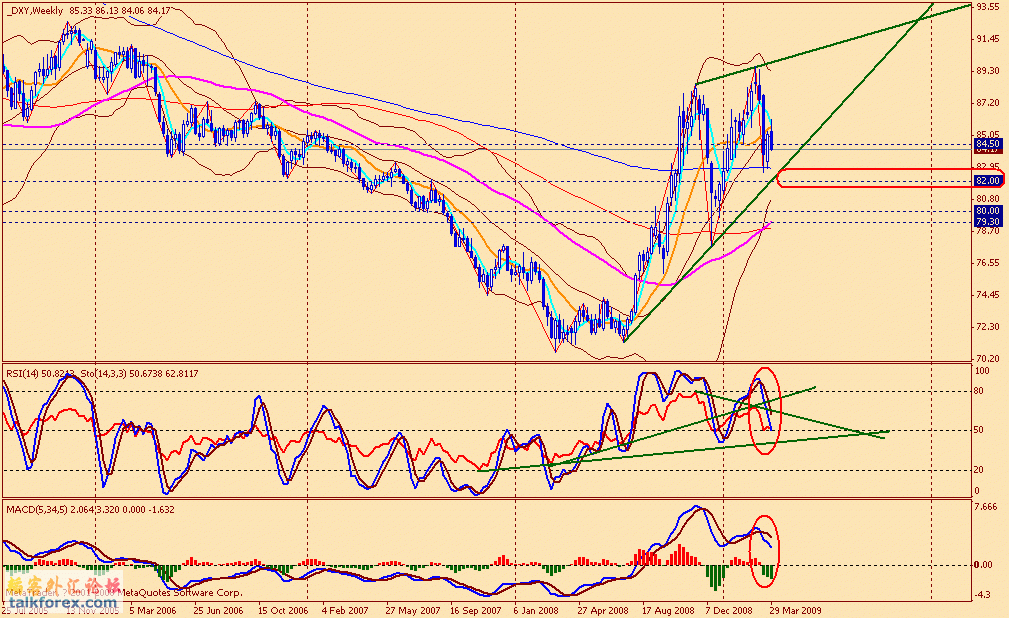The image size is (1009, 618).
Task: Click the 91.45 price axis value
Action: (988, 39)
